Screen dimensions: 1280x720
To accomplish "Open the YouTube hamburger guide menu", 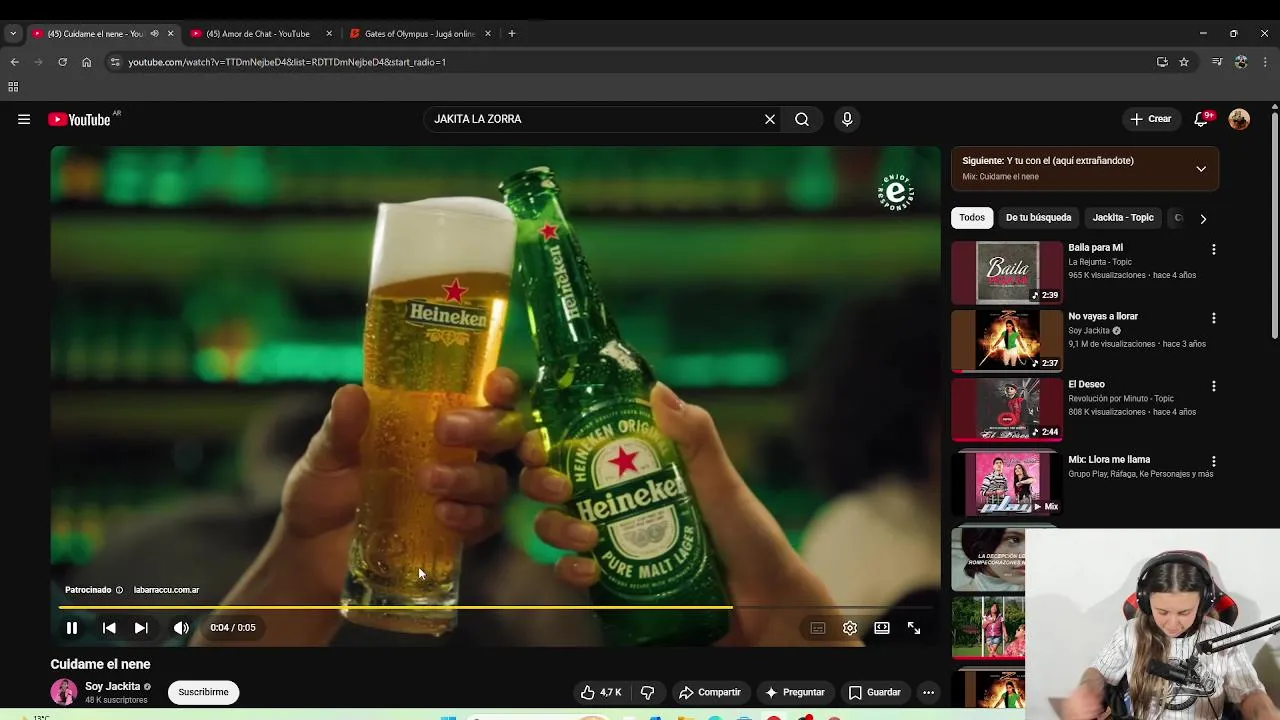I will 24,119.
